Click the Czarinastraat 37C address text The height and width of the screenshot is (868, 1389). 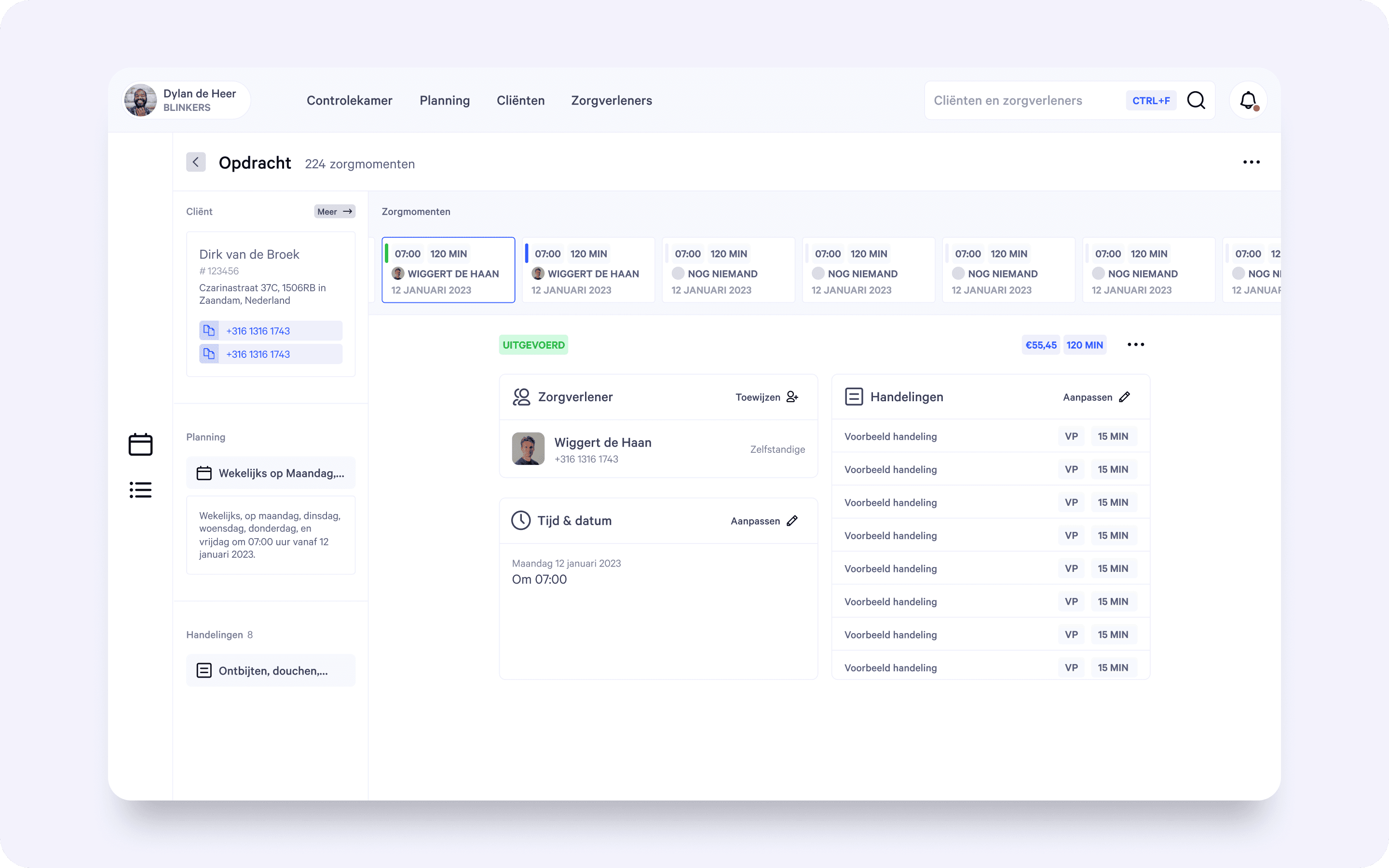262,294
